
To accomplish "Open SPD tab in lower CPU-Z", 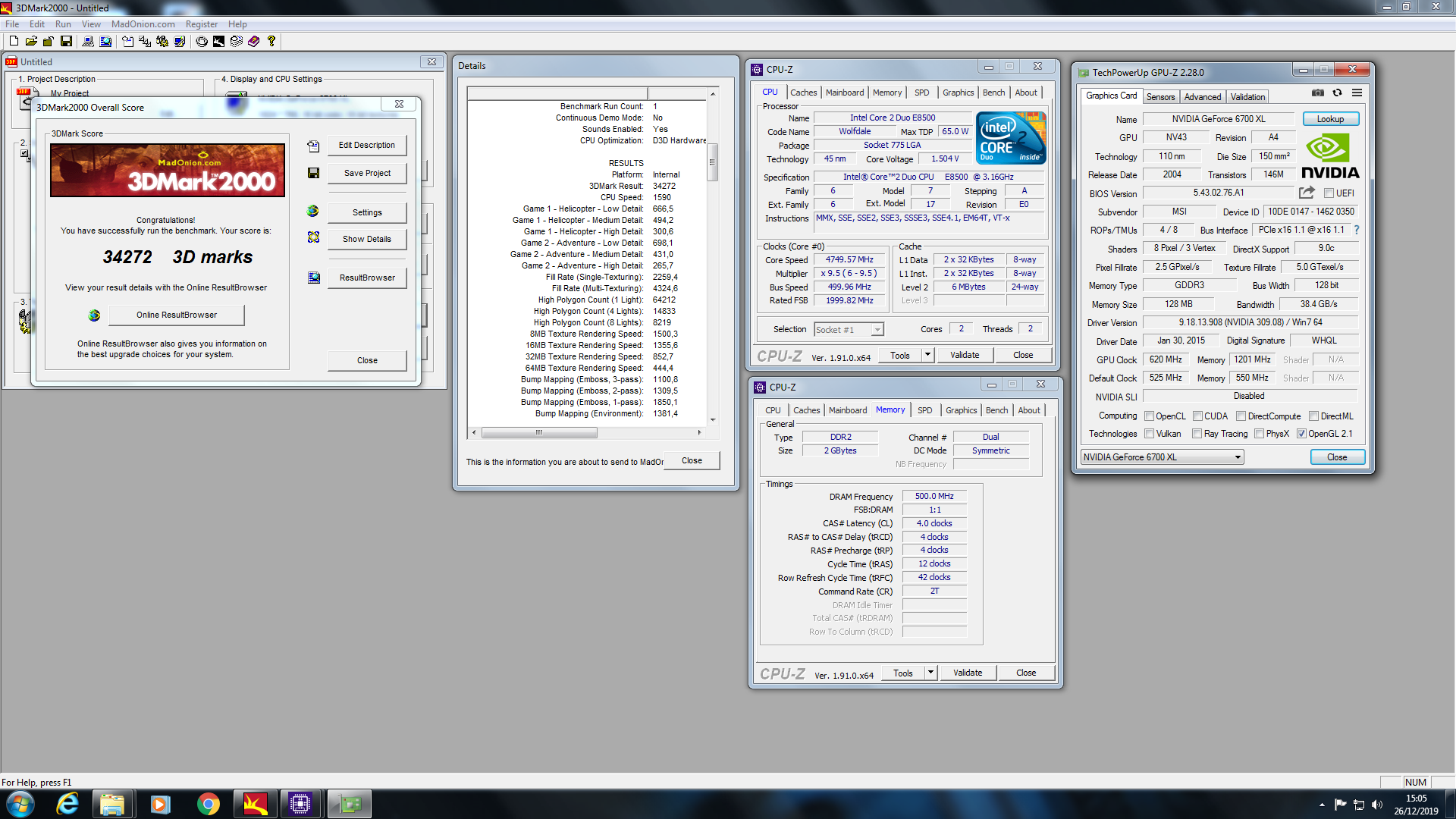I will click(x=924, y=410).
